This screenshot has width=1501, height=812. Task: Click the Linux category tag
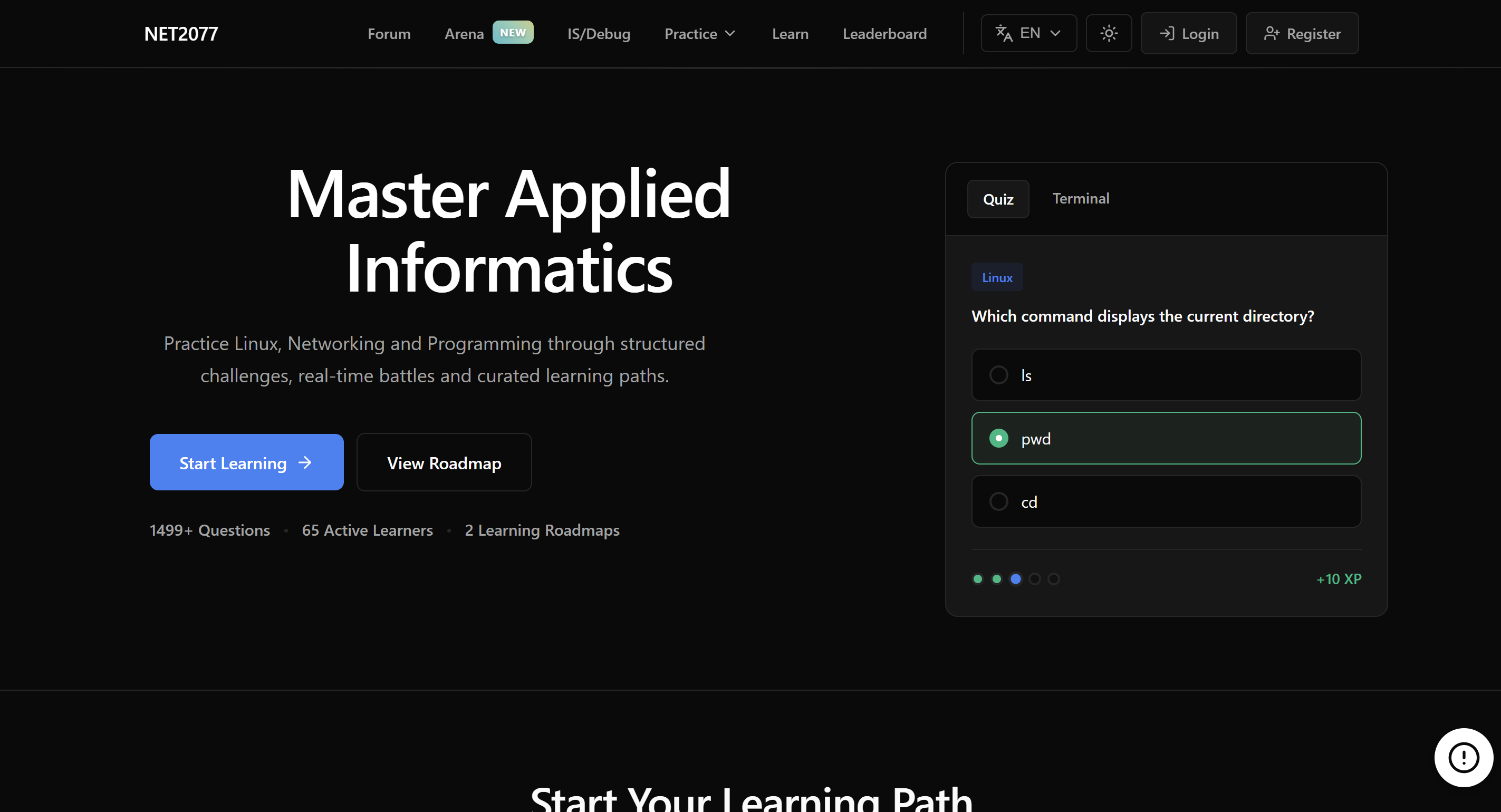click(996, 277)
